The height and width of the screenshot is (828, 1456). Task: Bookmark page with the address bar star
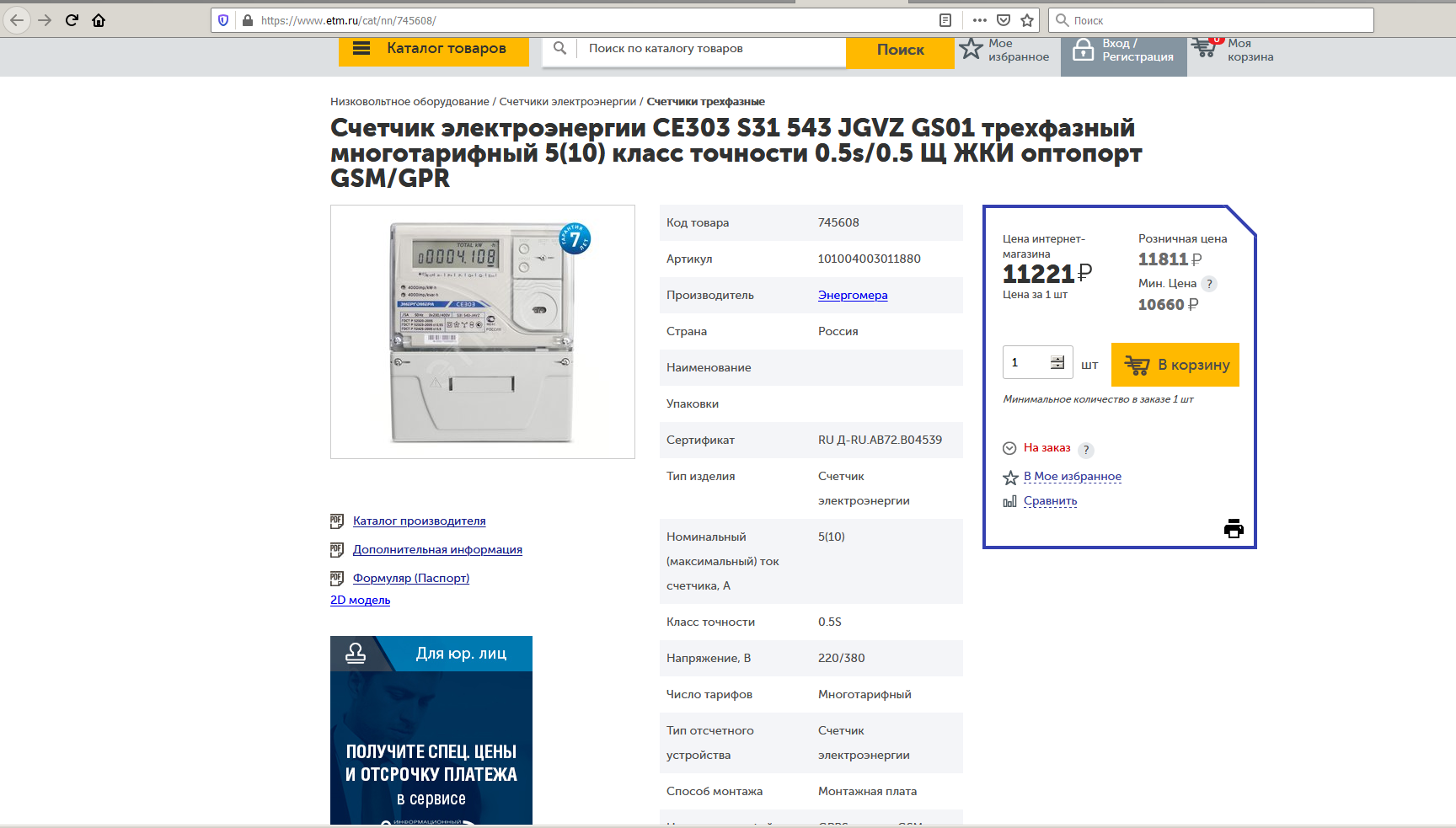(x=1027, y=20)
